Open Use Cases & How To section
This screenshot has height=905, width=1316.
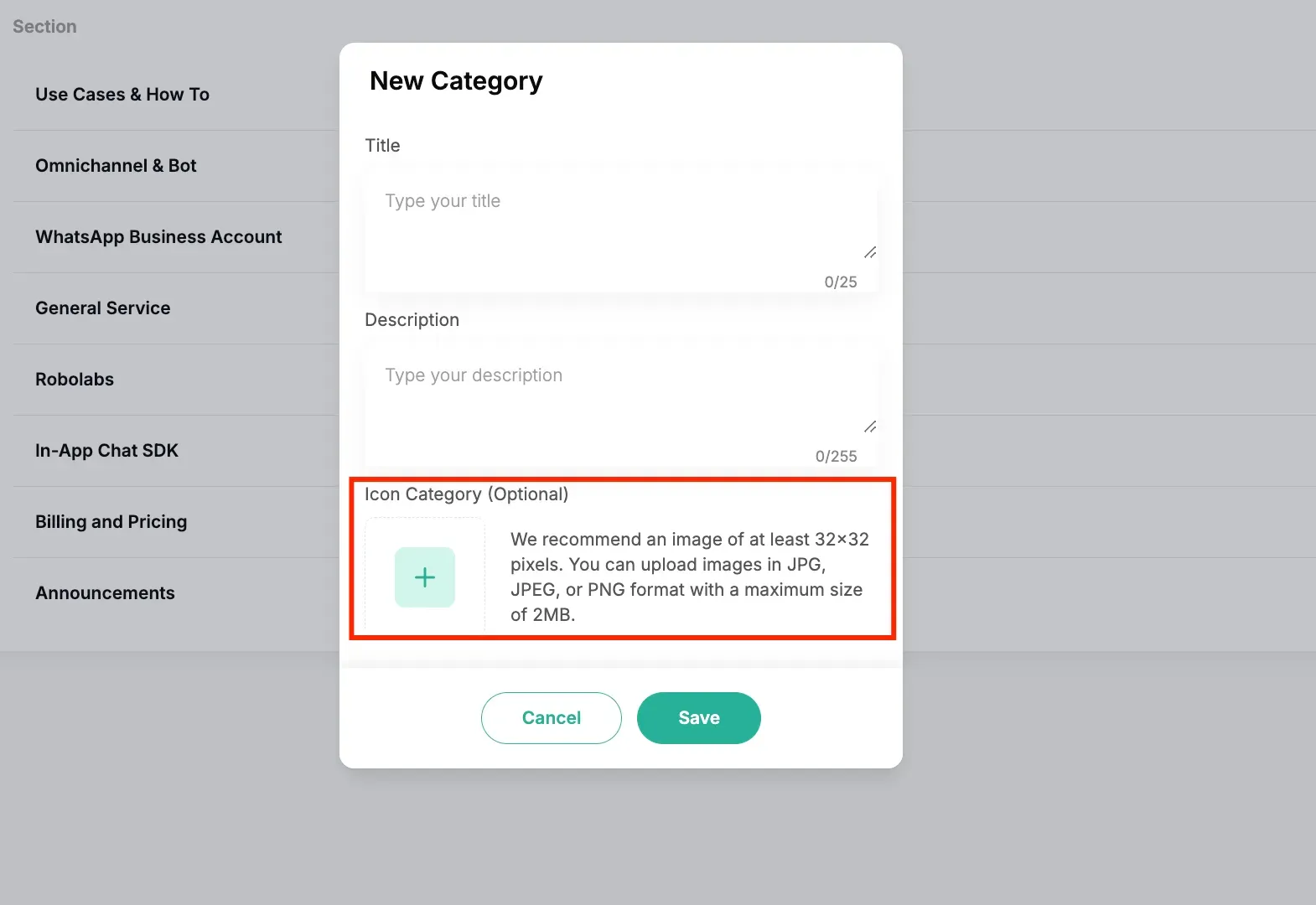[x=122, y=95]
